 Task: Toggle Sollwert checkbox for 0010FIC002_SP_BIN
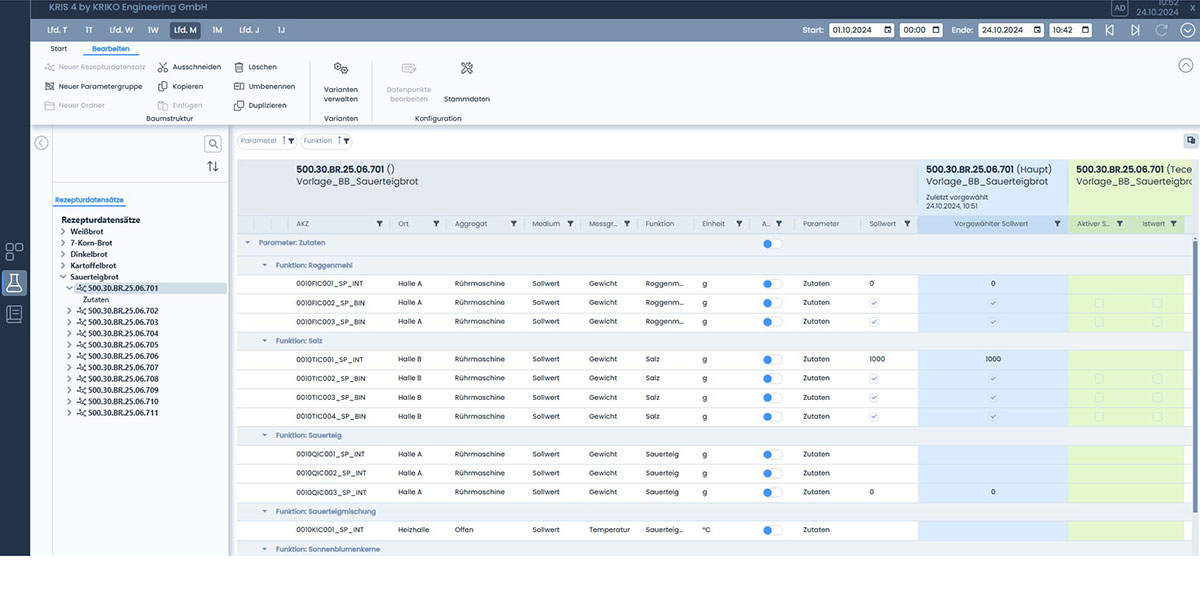coord(874,303)
